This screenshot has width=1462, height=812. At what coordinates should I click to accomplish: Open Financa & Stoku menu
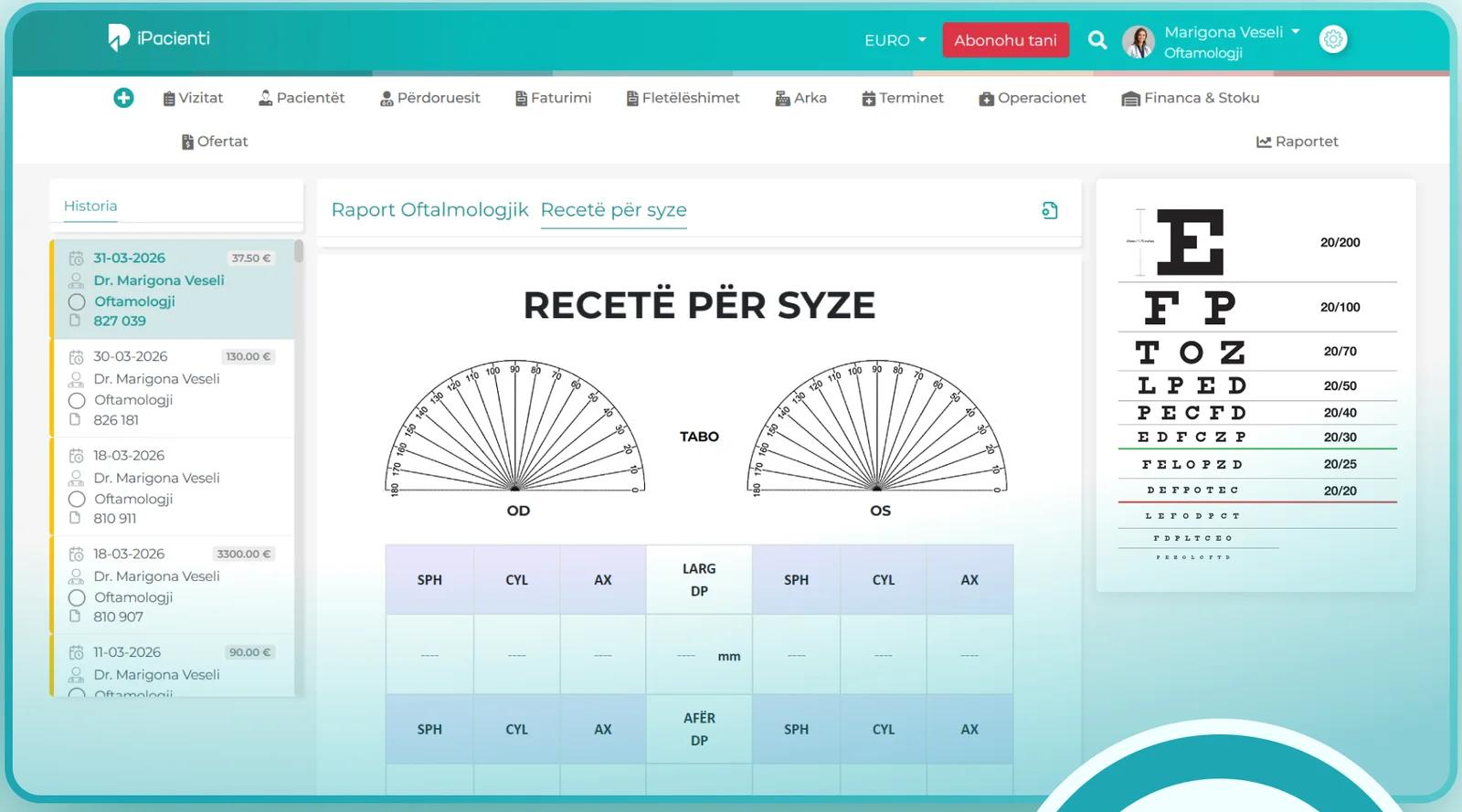click(1191, 98)
